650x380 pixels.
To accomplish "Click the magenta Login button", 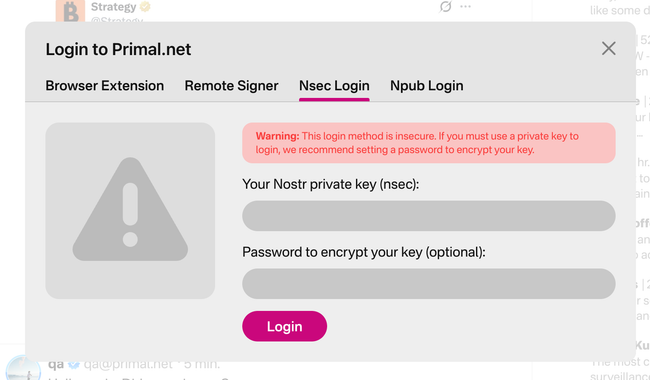I will pos(284,327).
